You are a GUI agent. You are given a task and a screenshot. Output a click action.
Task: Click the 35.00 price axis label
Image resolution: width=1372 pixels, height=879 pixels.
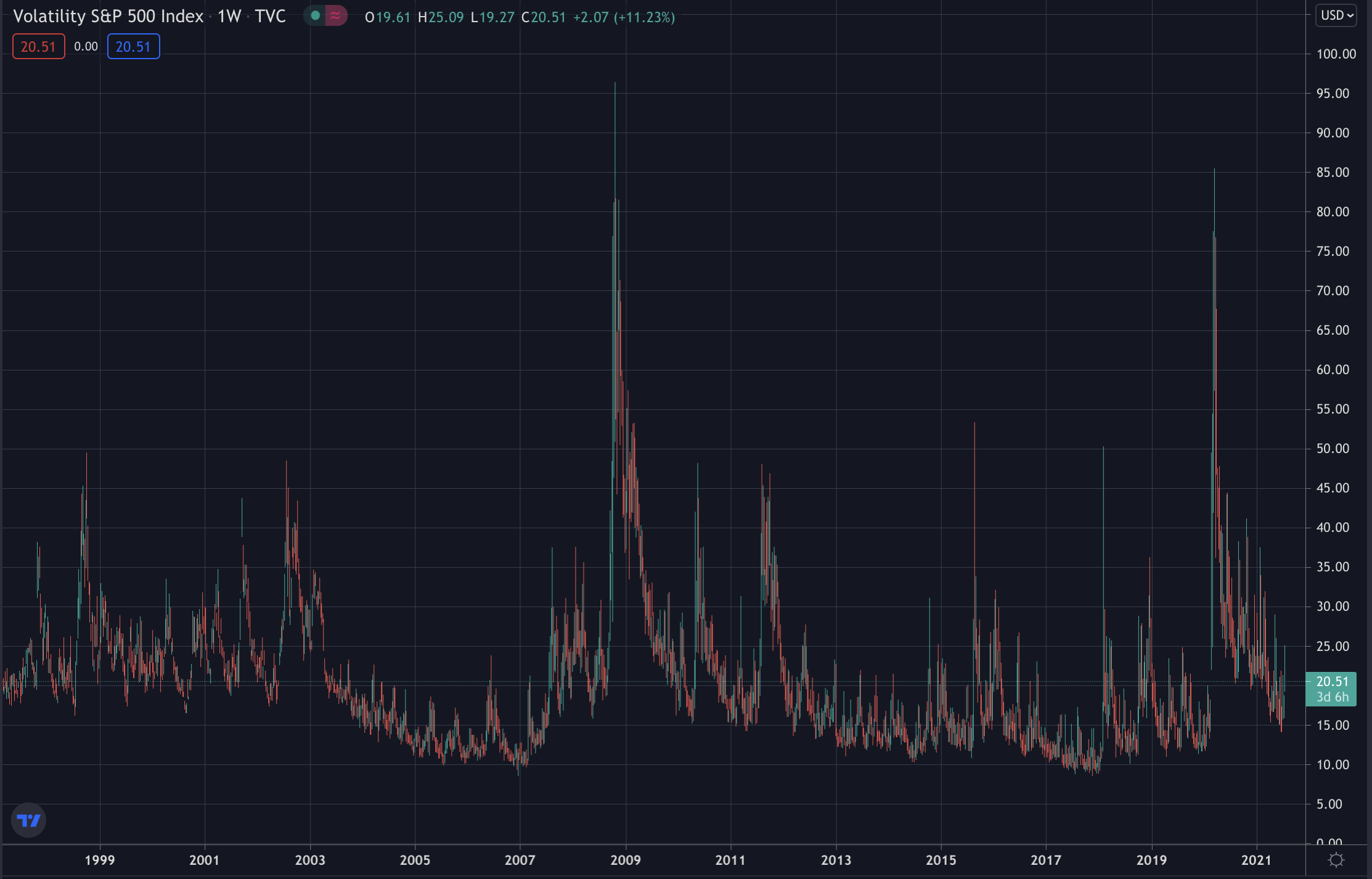(1333, 567)
